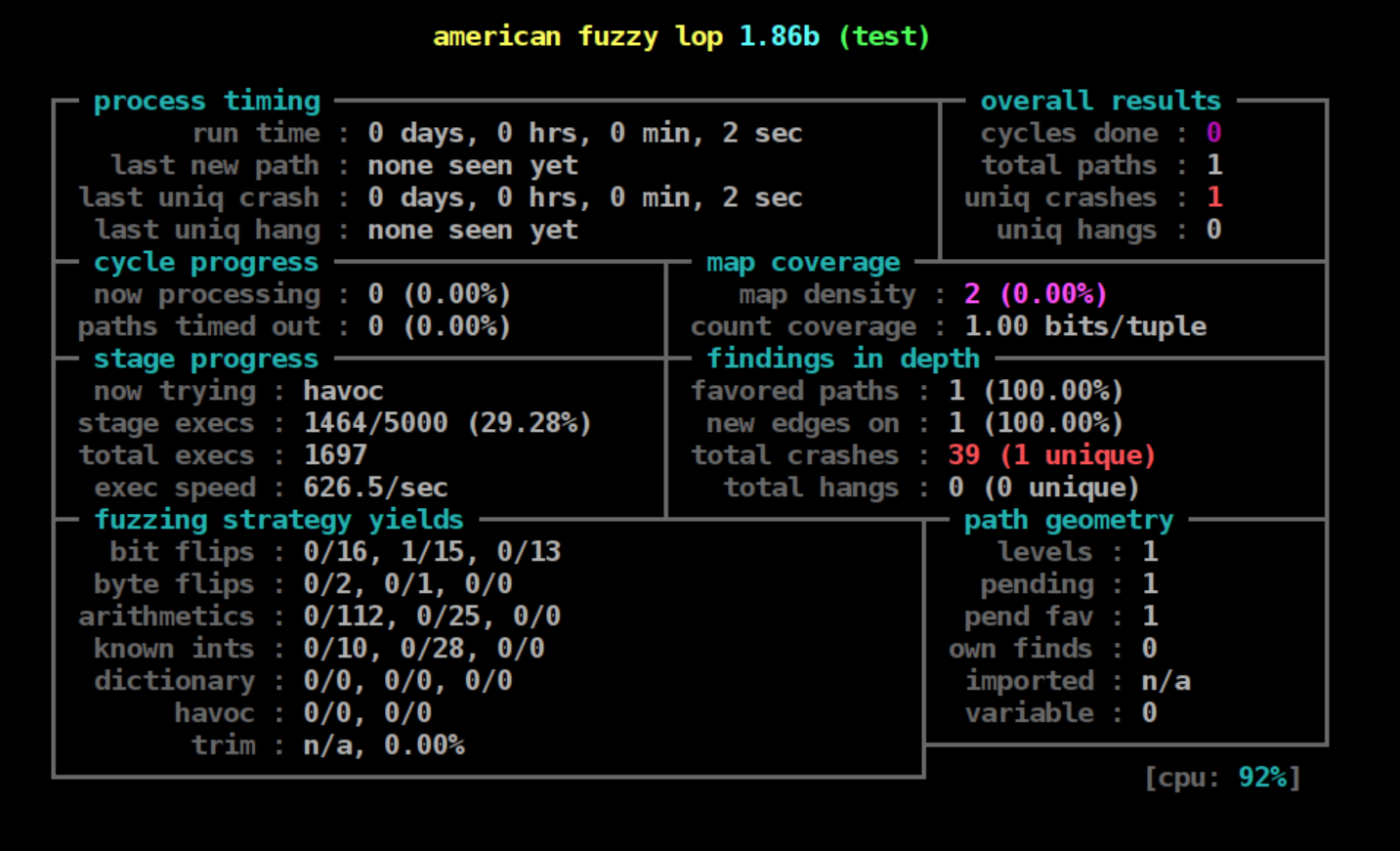Click the path geometry header
This screenshot has width=1400, height=851.
tap(1068, 520)
